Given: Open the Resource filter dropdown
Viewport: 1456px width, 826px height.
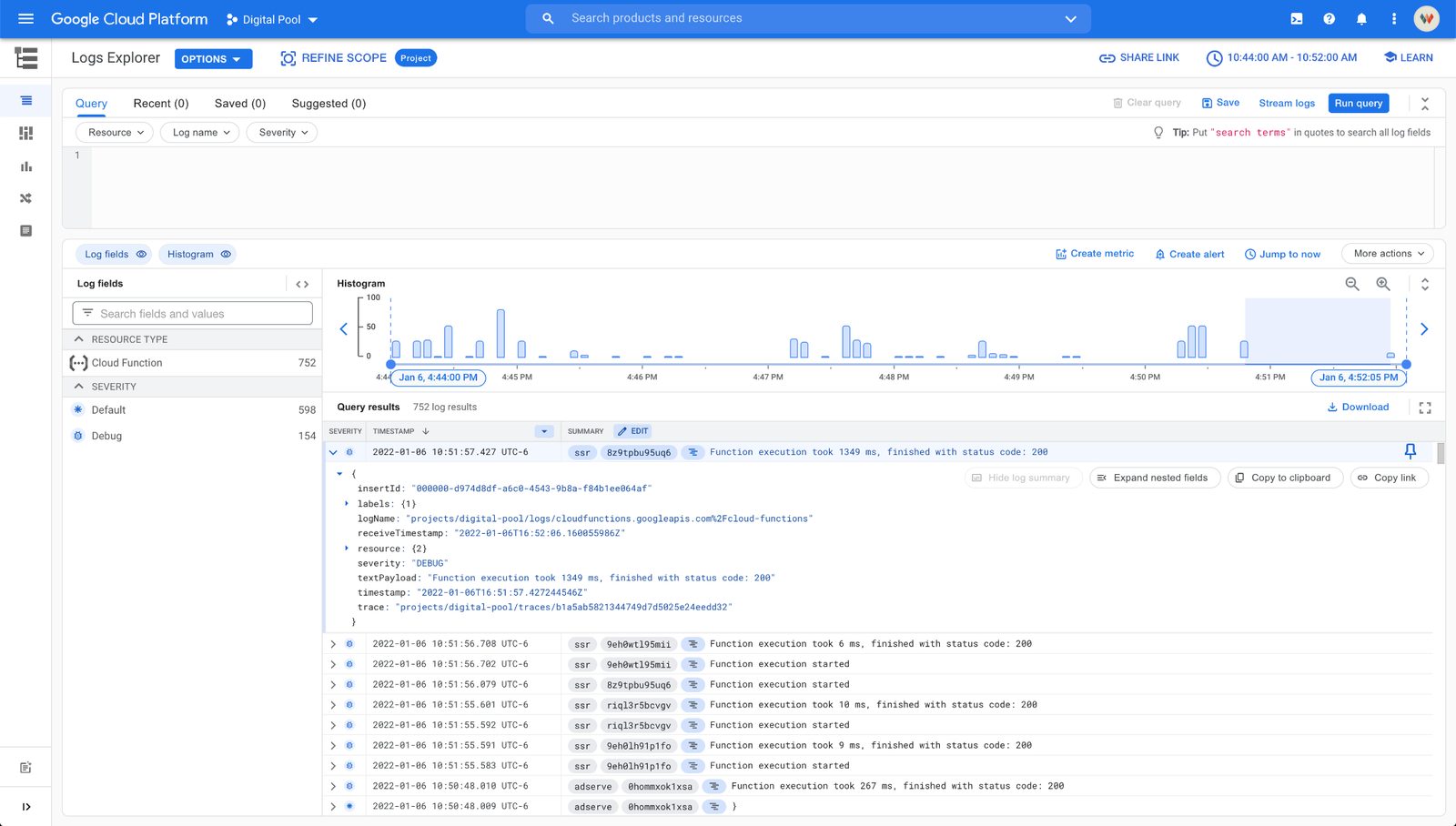Looking at the screenshot, I should point(115,133).
